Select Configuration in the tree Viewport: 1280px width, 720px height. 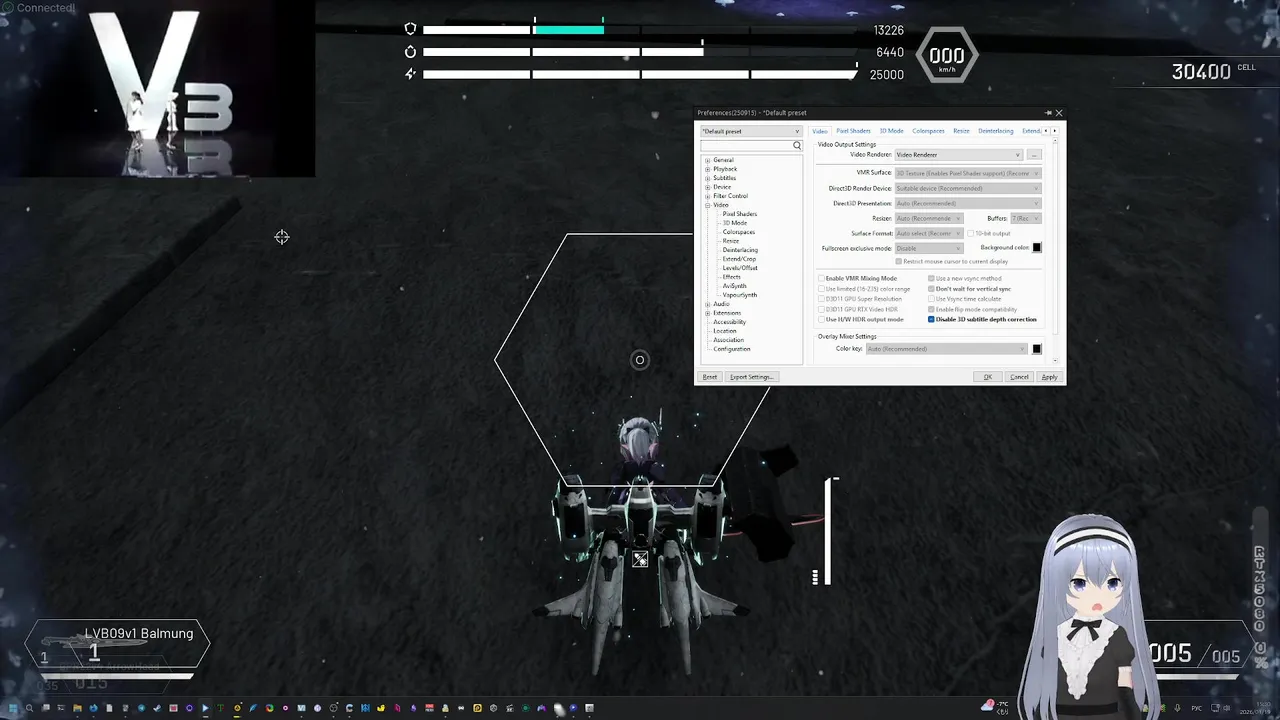click(x=732, y=349)
